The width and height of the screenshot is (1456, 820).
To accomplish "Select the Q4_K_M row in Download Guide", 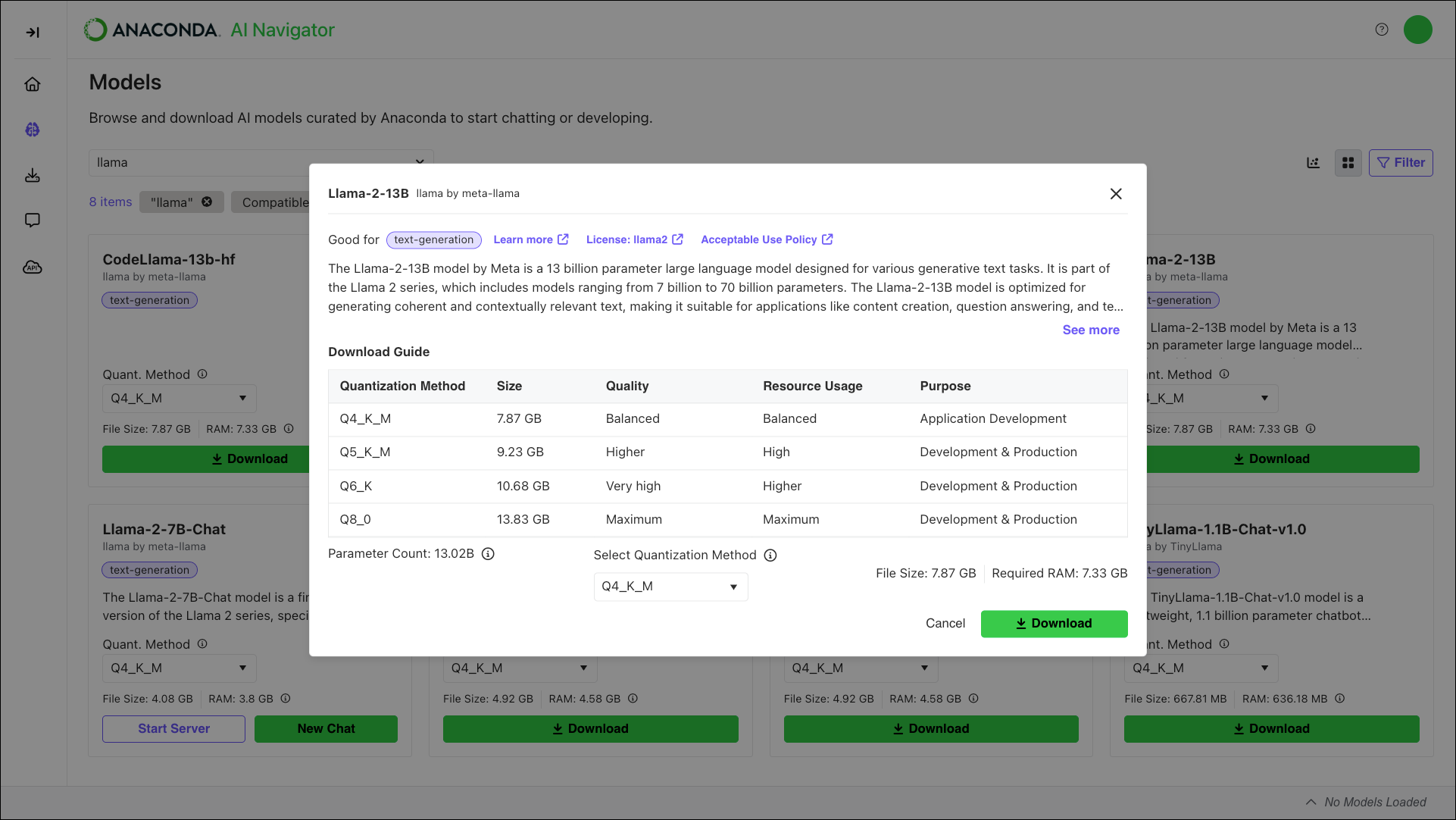I will pyautogui.click(x=727, y=419).
